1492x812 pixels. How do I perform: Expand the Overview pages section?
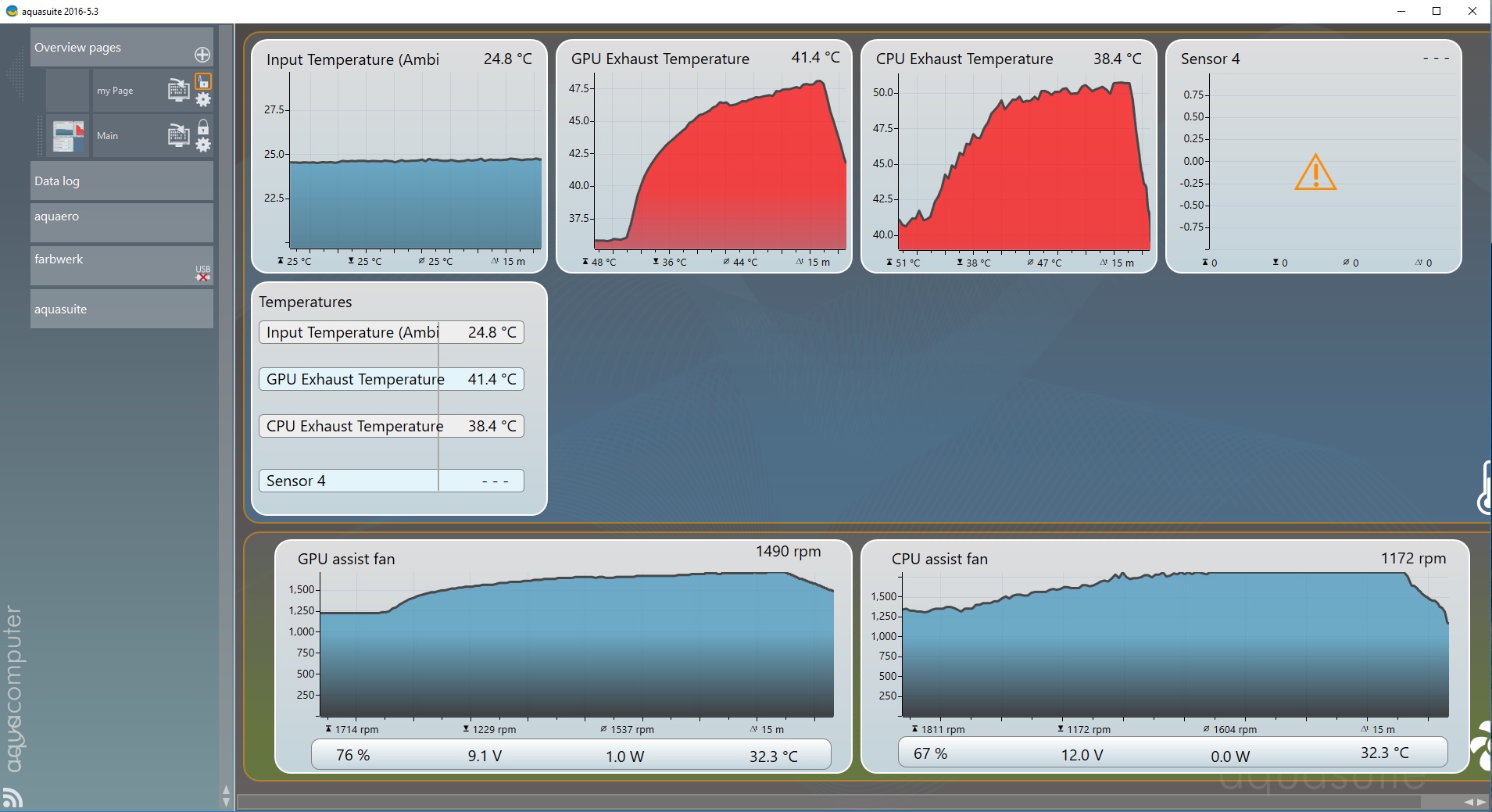point(121,47)
